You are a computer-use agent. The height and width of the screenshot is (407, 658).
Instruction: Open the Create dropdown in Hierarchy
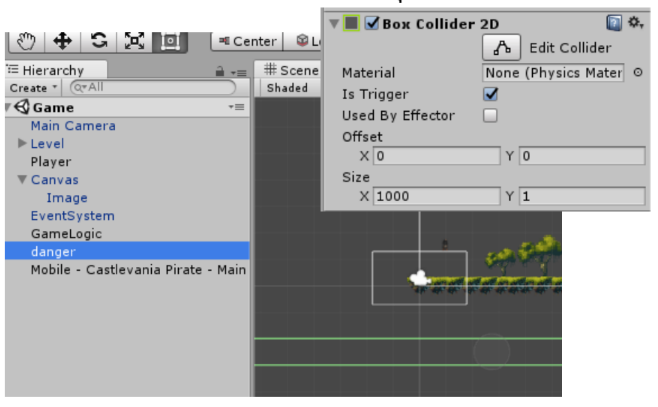click(33, 88)
